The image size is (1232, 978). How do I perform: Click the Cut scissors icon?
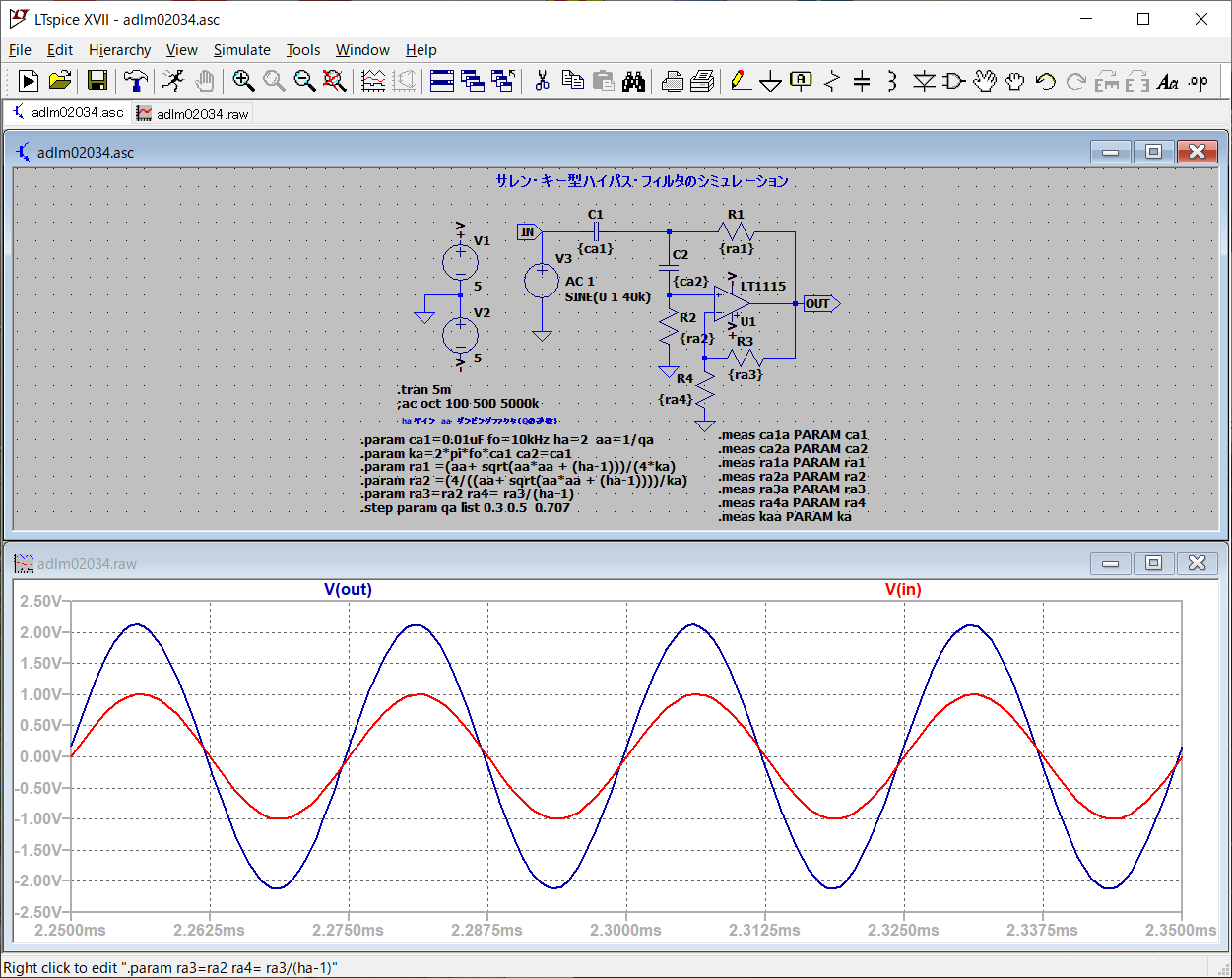tap(542, 81)
